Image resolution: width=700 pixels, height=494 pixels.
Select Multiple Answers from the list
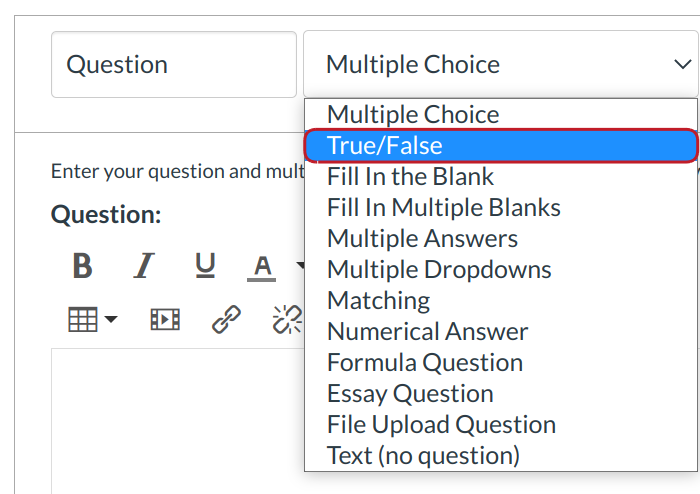point(422,239)
